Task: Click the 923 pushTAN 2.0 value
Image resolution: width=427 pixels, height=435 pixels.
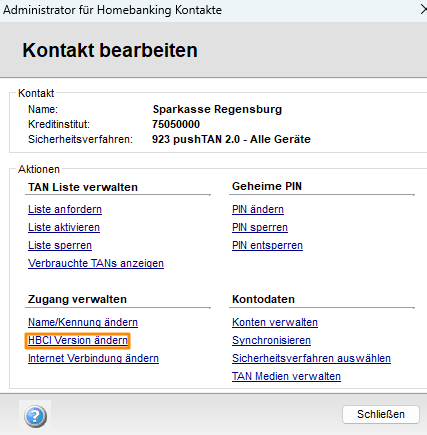Action: pos(231,139)
